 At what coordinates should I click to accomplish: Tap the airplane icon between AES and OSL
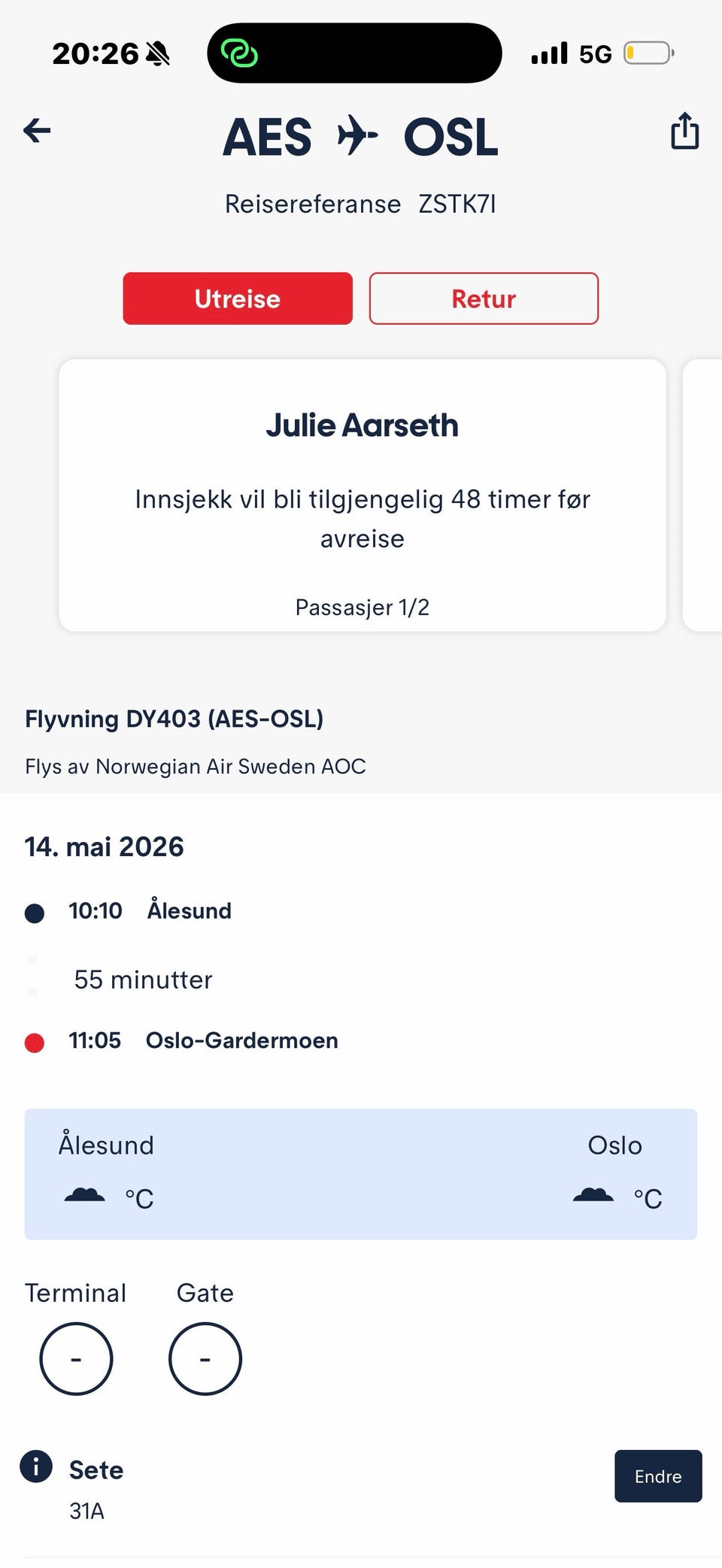[x=357, y=136]
